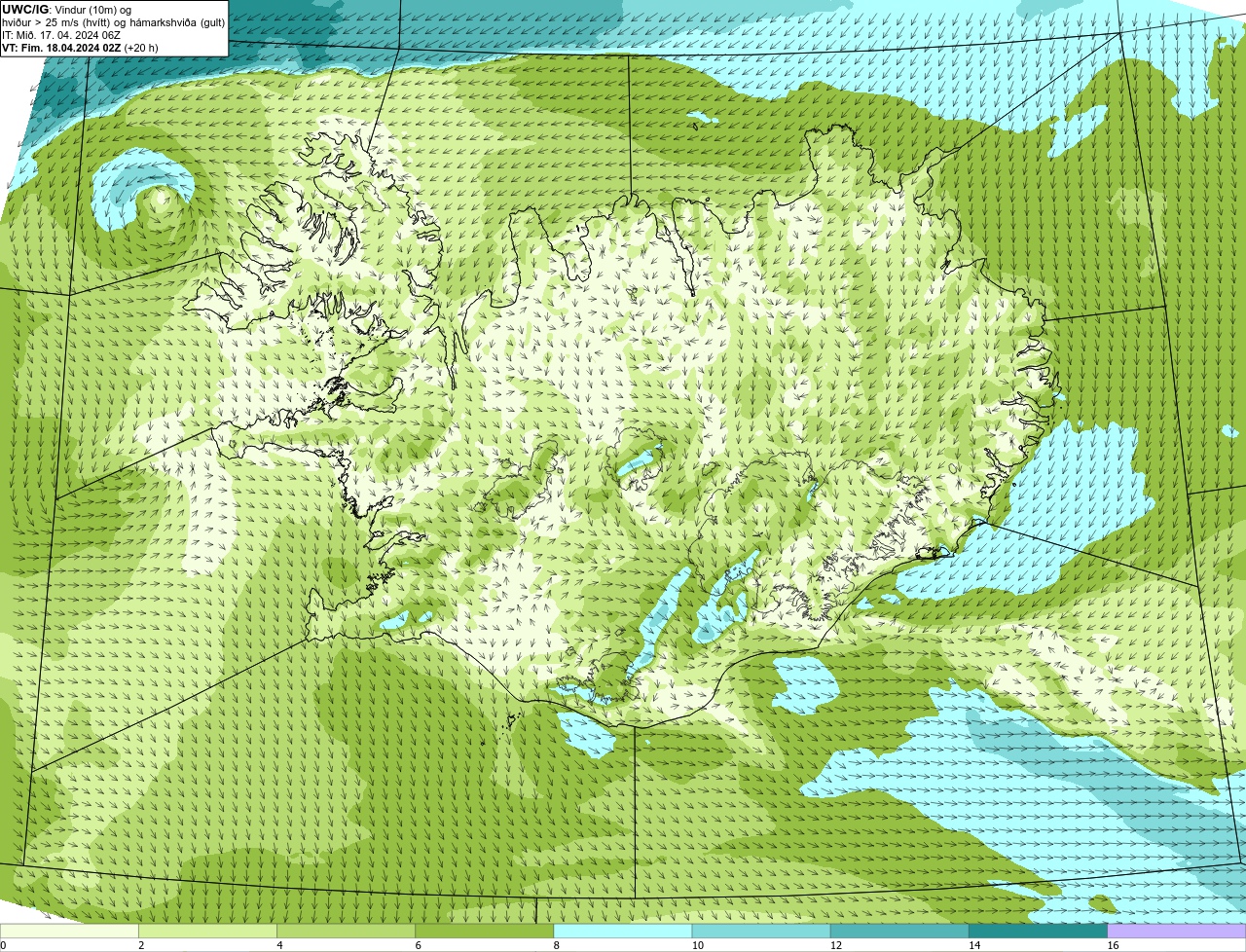Click the pale cream 0–2 m/s legend swatch
Screen dimensions: 1246x952
pyautogui.click(x=69, y=931)
